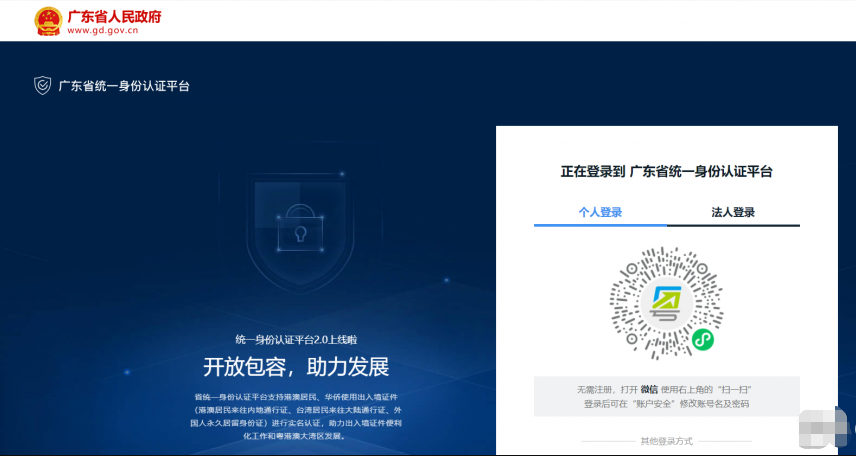Viewport: 856px width, 456px height.
Task: Click the 省统一身份认证平台支持港澳居民 description paragraph
Action: (296, 417)
